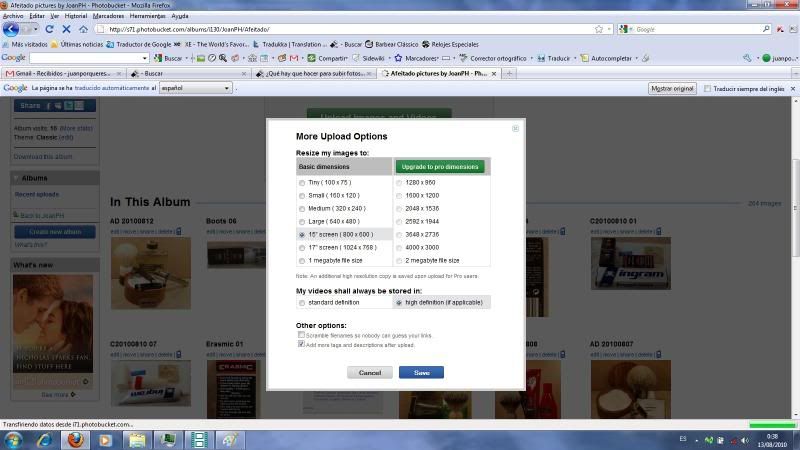The image size is (800, 450).
Task: Click Mostrar original button
Action: click(672, 89)
